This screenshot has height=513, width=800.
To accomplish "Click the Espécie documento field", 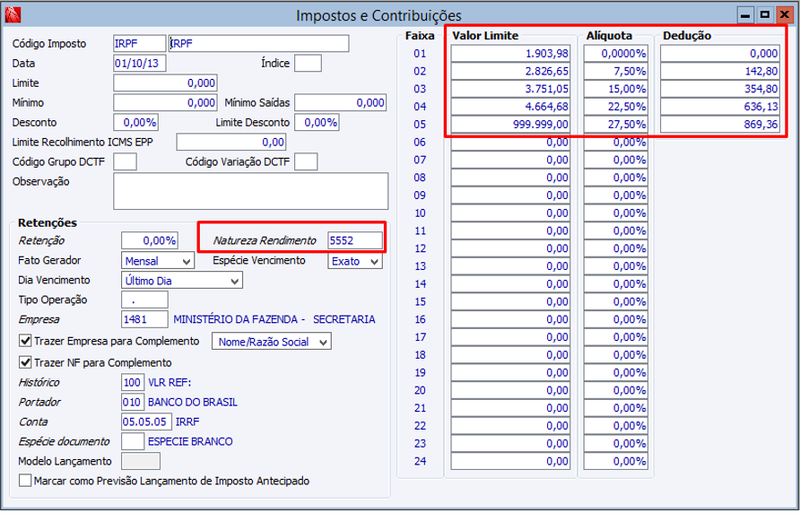I will [133, 442].
